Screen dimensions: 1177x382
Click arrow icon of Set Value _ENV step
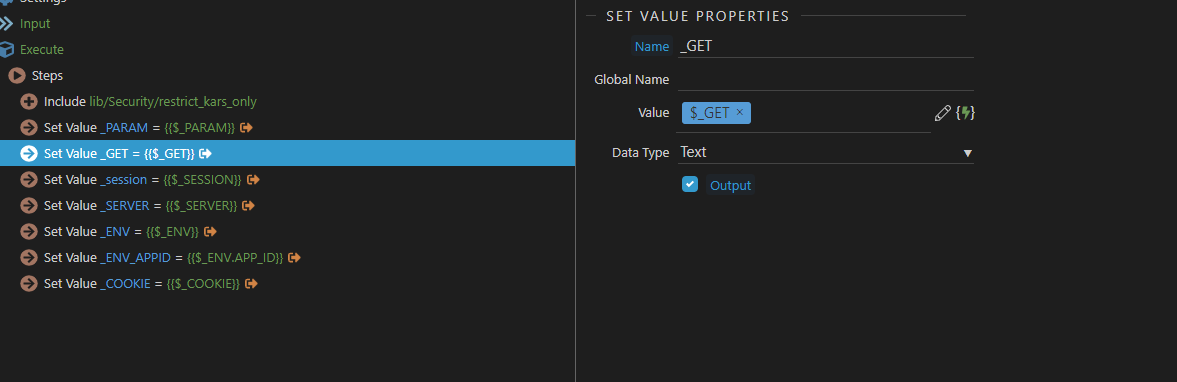pyautogui.click(x=29, y=231)
